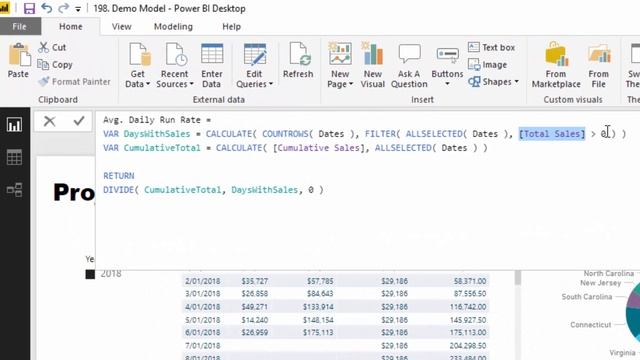Click the Recent Sources icon
Viewport: 640px width, 360px height.
click(x=176, y=54)
